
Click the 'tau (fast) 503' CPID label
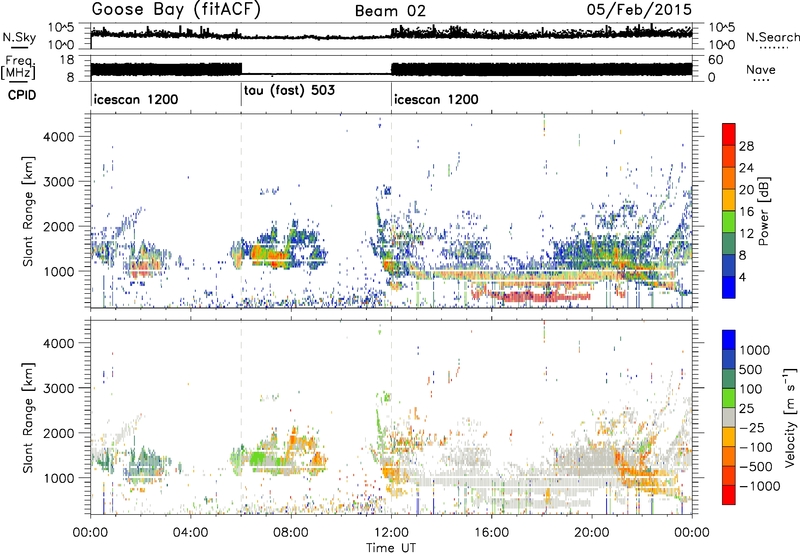click(x=289, y=90)
